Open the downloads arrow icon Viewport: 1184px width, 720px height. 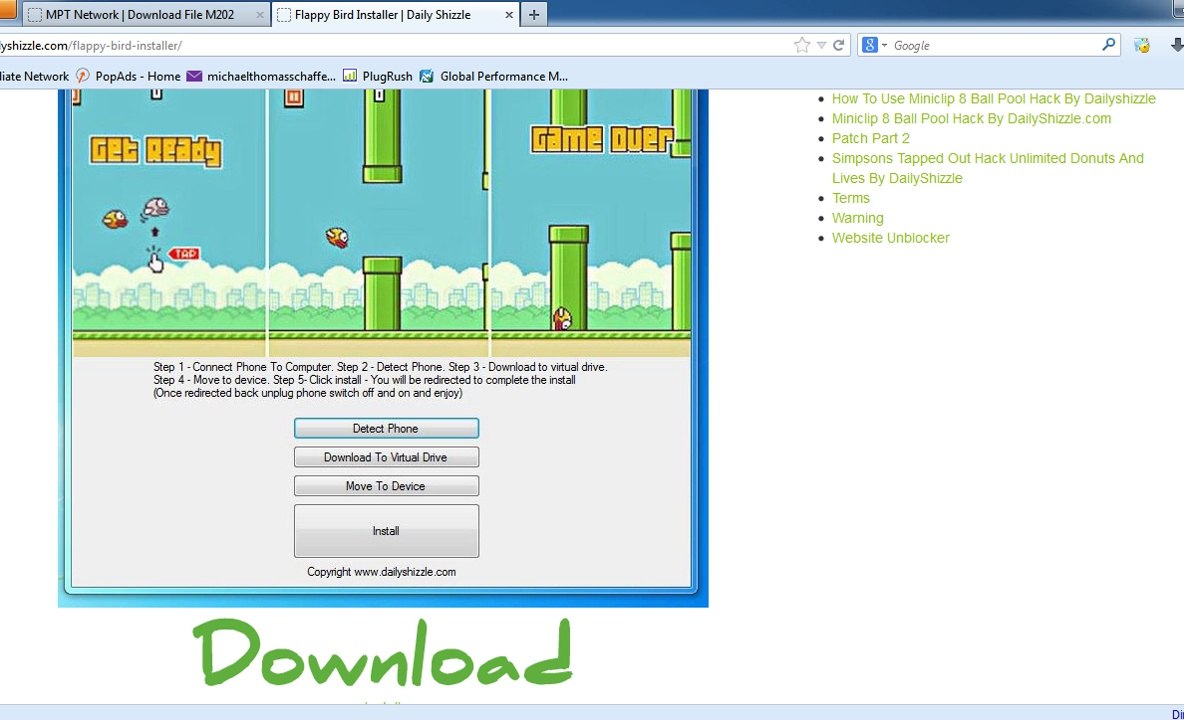tap(1177, 45)
